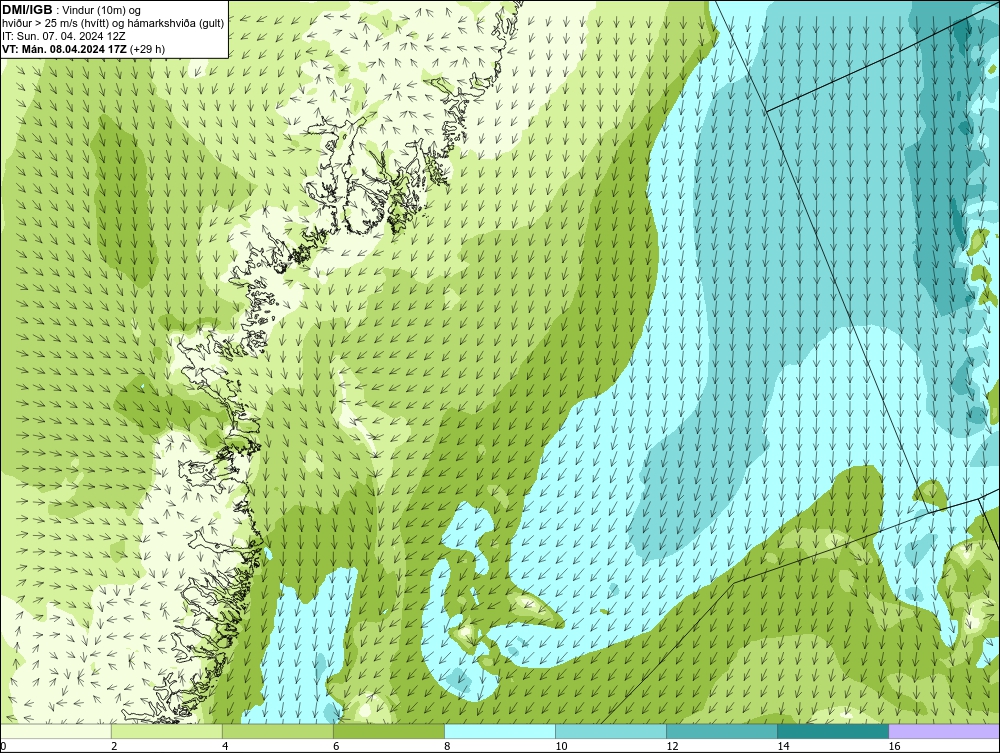Click the 'VT: Mán. 08.04.2024 17Z' valid time

(64, 49)
